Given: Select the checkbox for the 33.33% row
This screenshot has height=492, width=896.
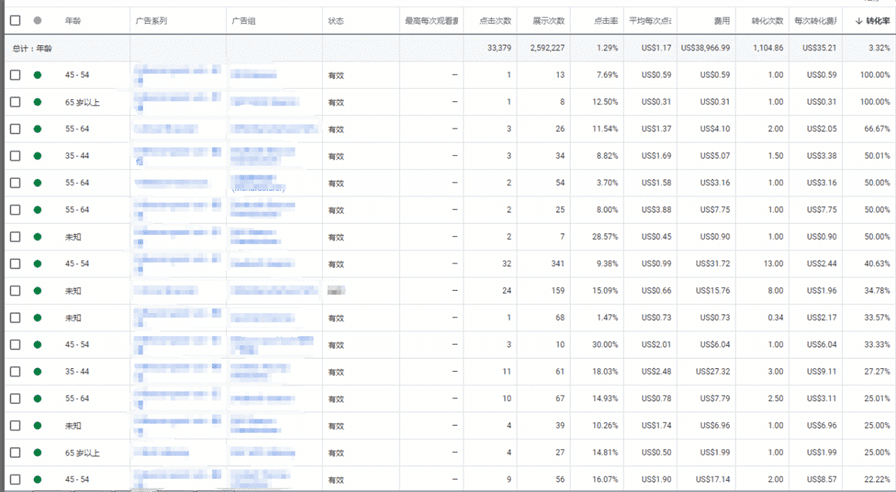Looking at the screenshot, I should coord(15,345).
